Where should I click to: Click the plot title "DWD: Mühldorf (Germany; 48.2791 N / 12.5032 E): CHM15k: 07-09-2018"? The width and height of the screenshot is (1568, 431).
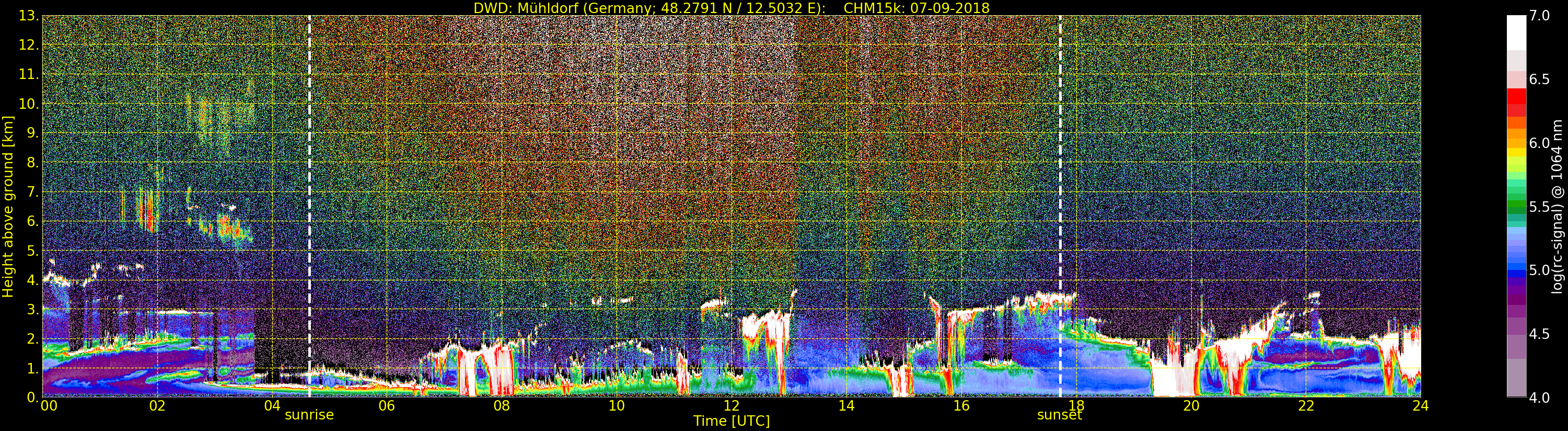pos(731,8)
